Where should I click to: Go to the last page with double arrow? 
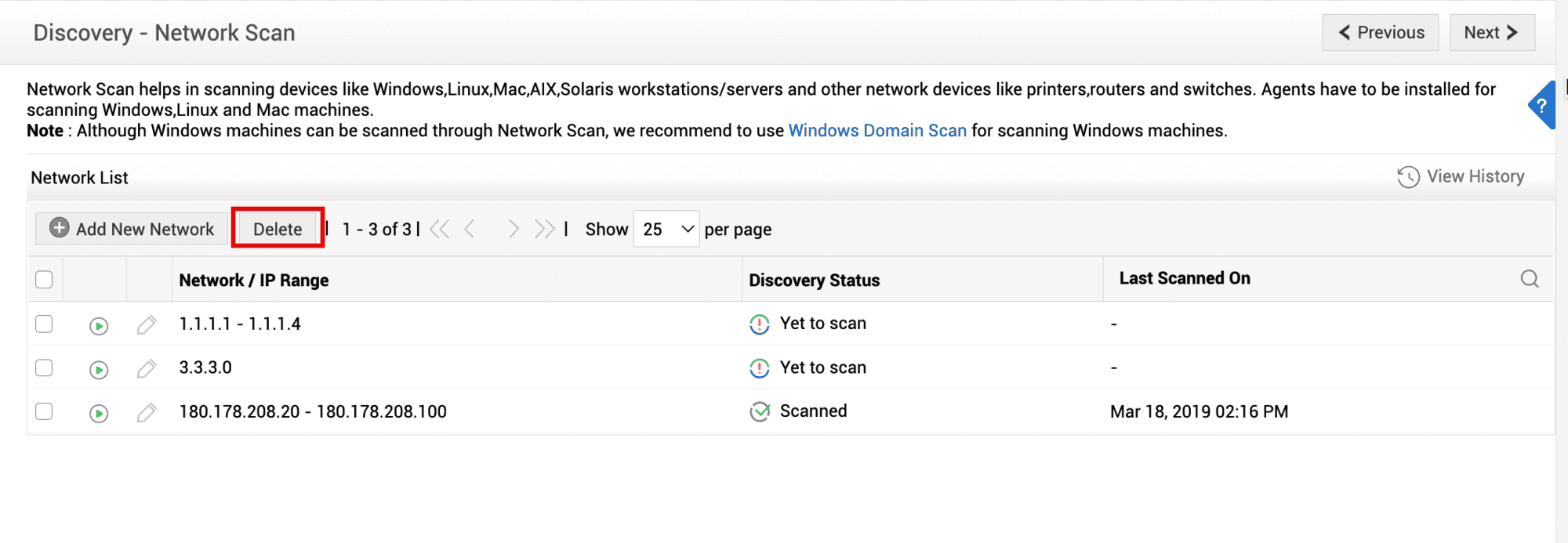(544, 230)
